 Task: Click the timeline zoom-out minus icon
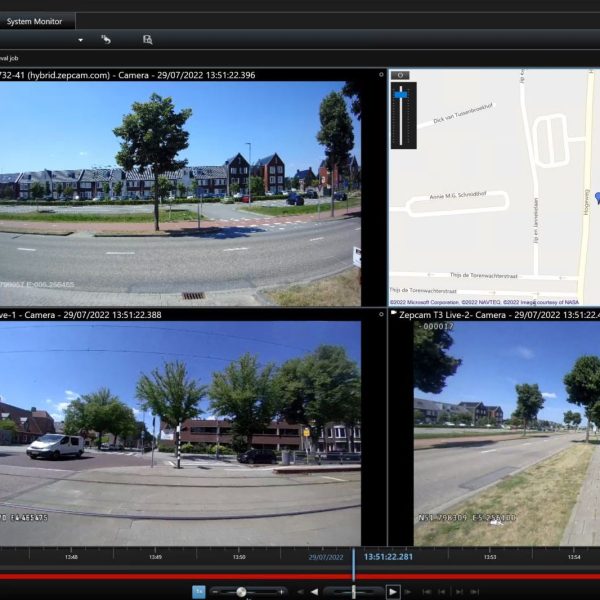[x=214, y=591]
